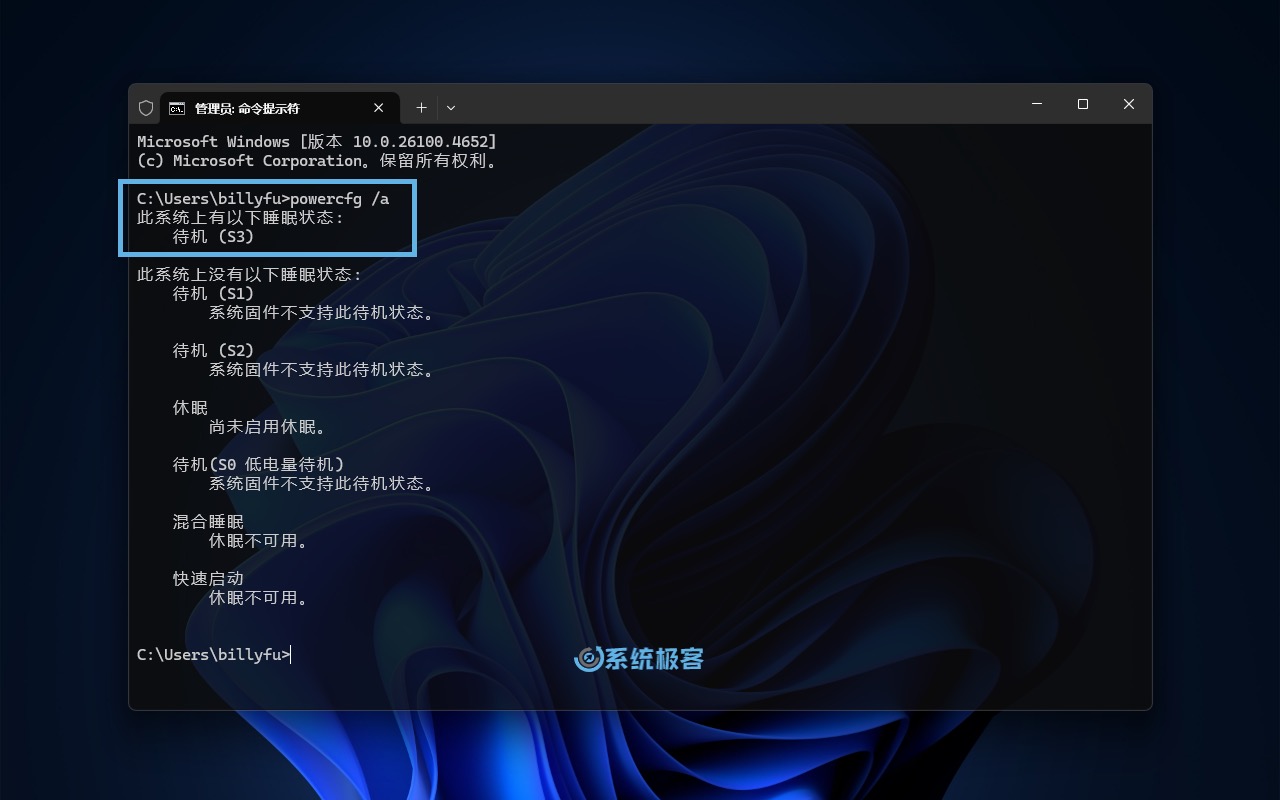1280x800 pixels.
Task: Click the 此系统上没有以下睡眠状态 line
Action: [x=249, y=275]
